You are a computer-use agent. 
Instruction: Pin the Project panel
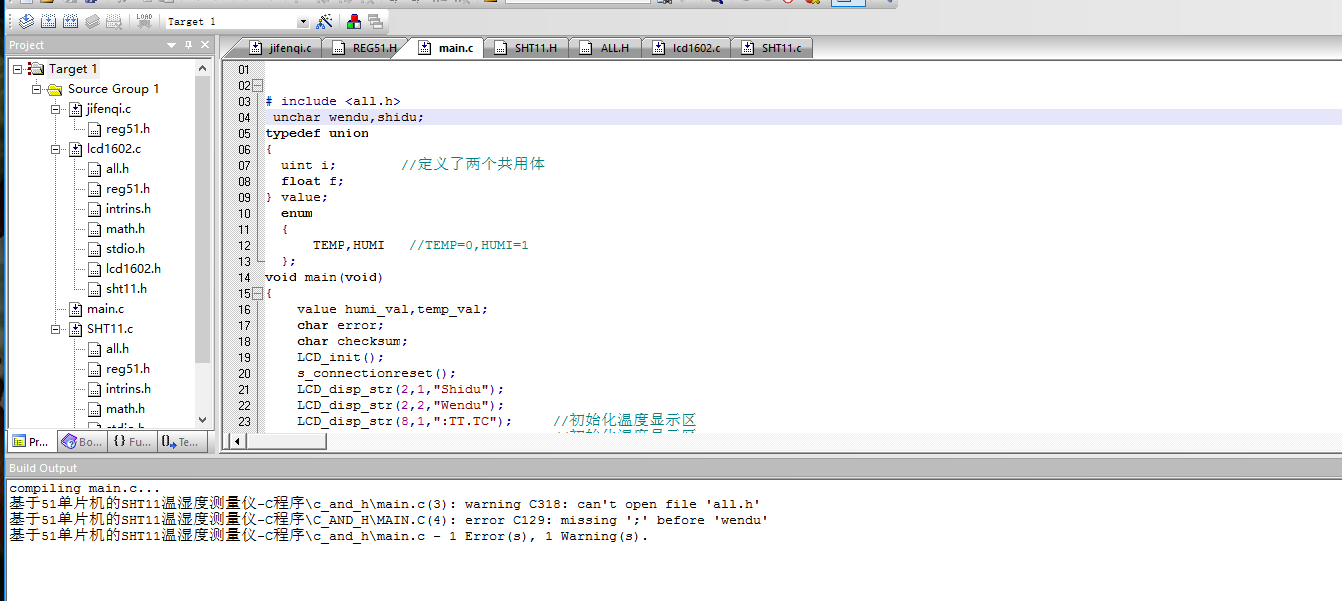(188, 45)
